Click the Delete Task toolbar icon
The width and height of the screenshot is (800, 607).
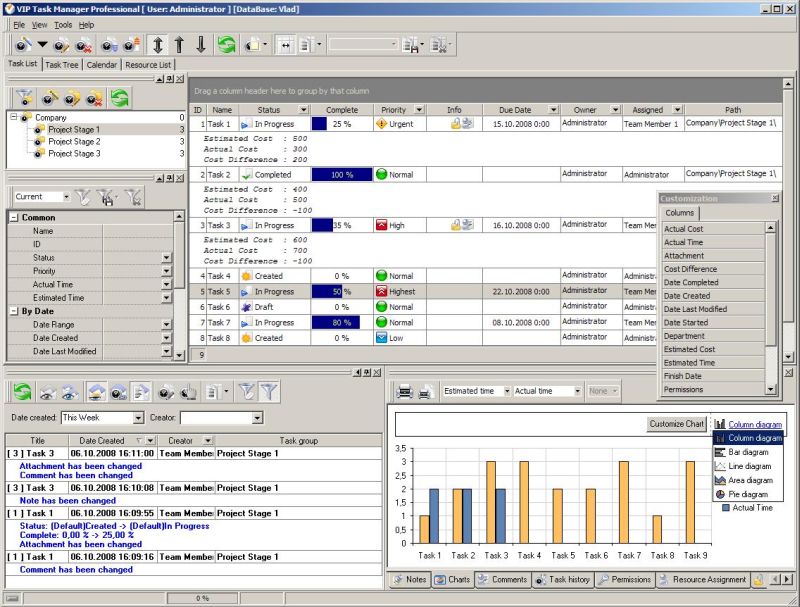[x=82, y=44]
